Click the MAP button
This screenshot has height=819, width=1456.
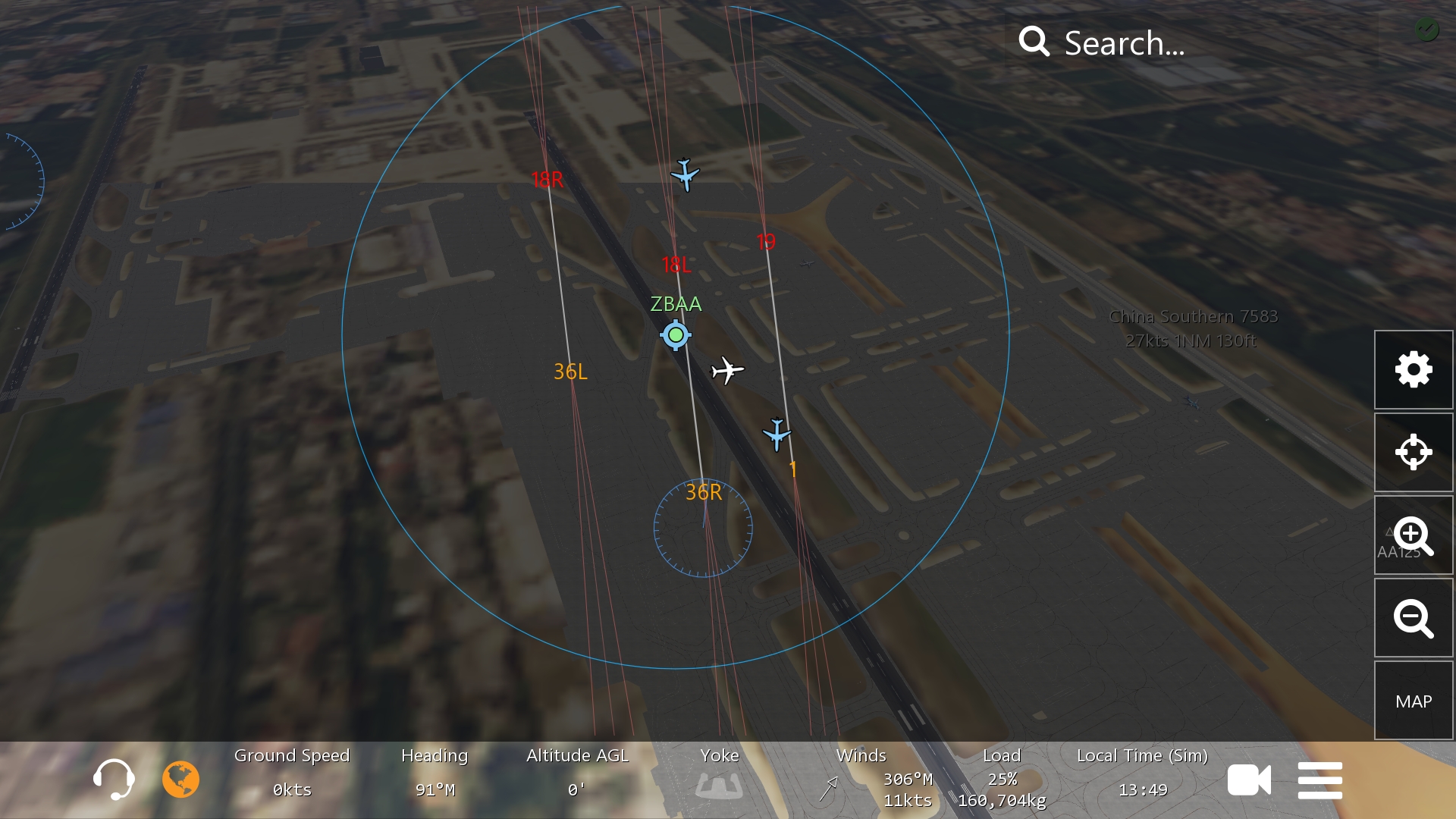click(1414, 701)
